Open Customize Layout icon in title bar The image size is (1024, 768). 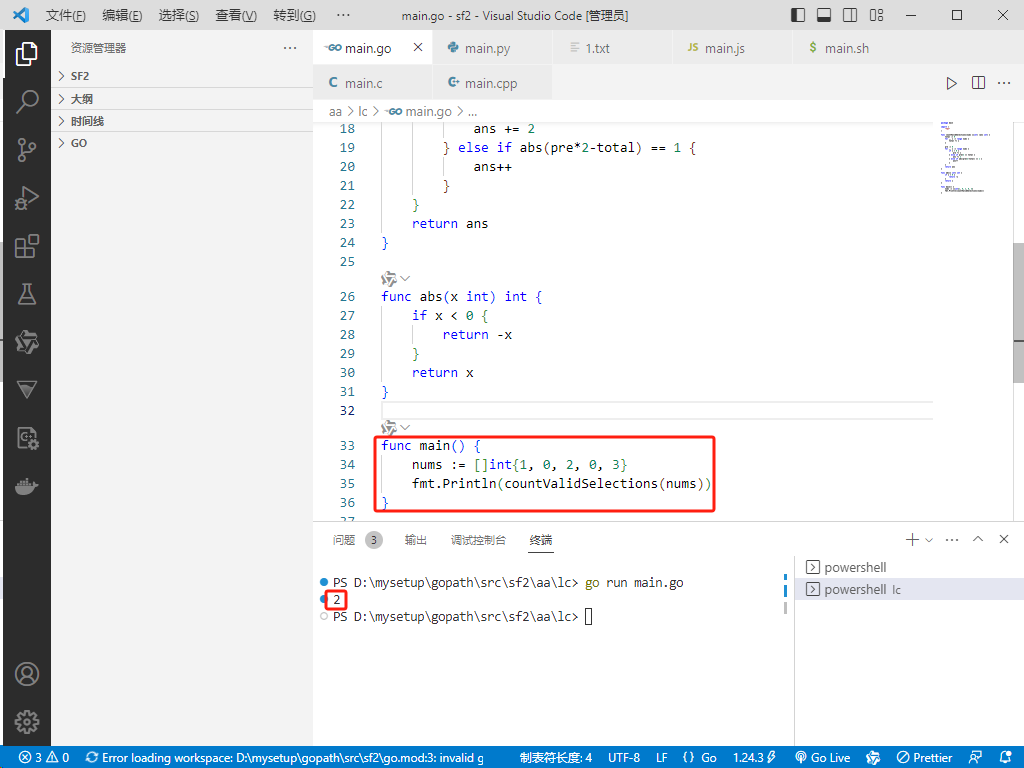(876, 15)
